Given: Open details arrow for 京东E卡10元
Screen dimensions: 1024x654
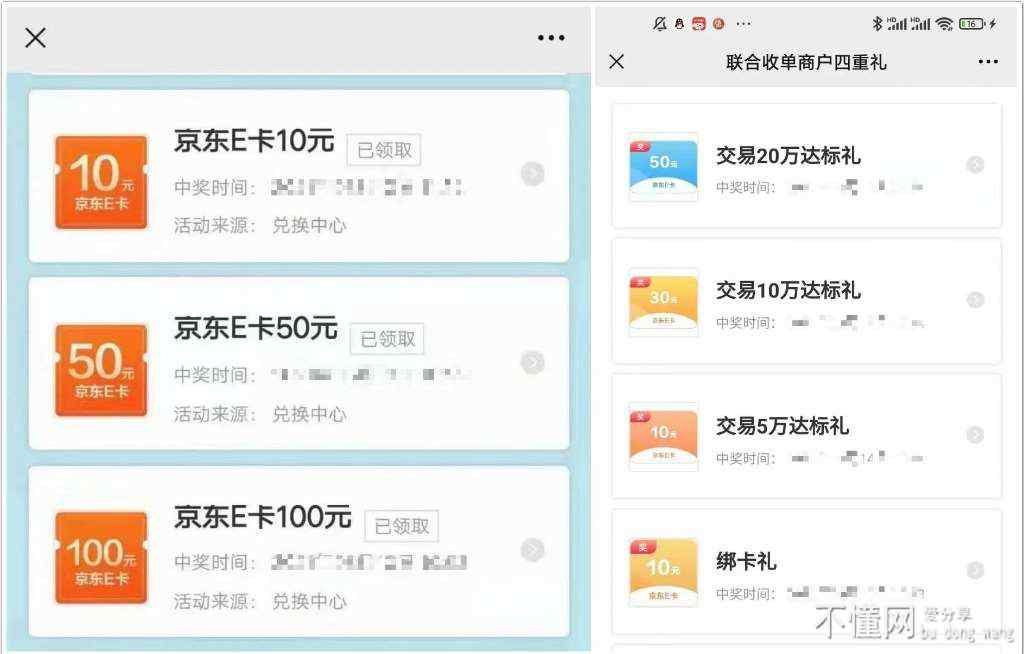Looking at the screenshot, I should [x=533, y=174].
